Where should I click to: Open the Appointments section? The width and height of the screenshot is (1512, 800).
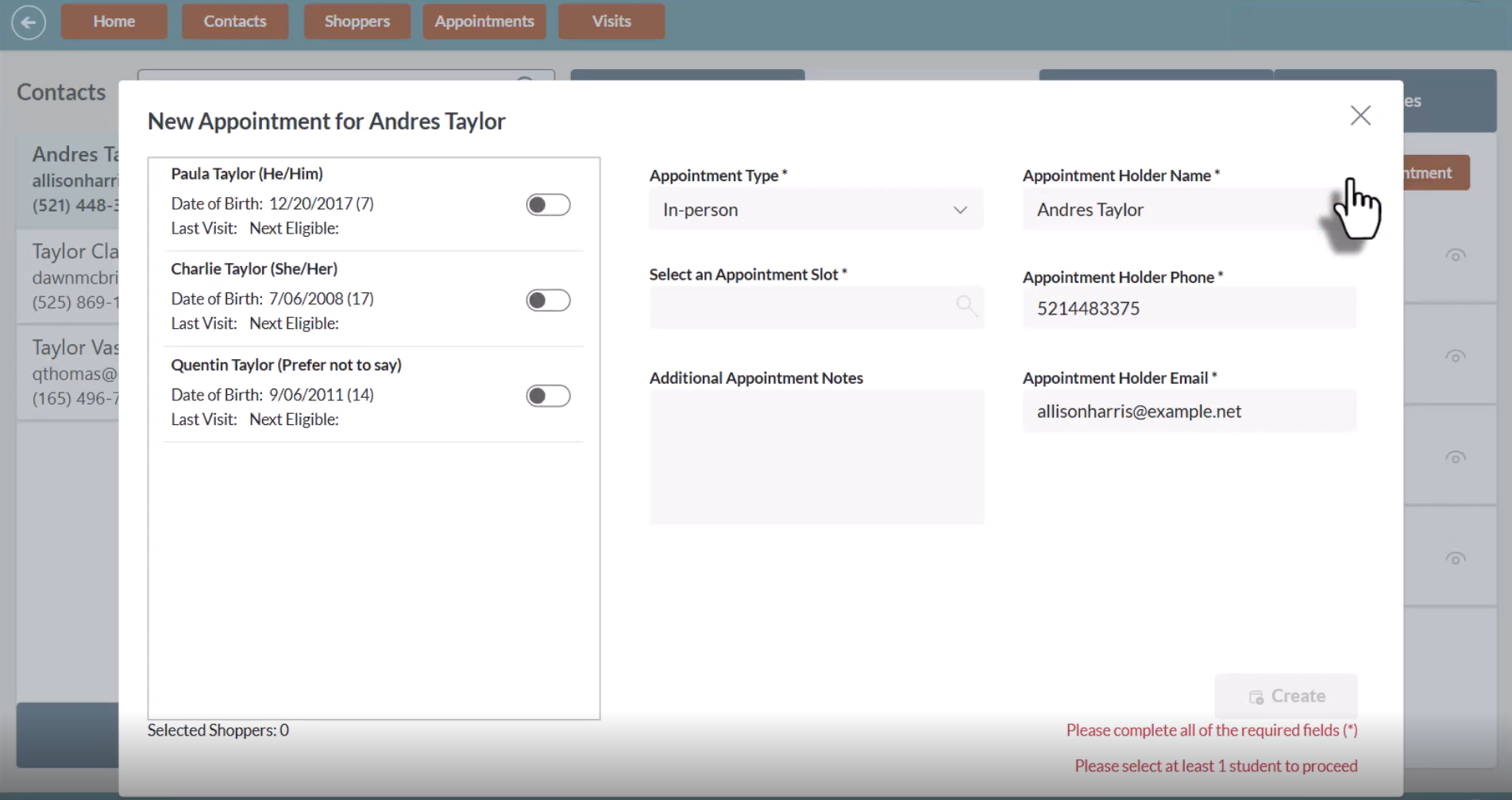[484, 21]
